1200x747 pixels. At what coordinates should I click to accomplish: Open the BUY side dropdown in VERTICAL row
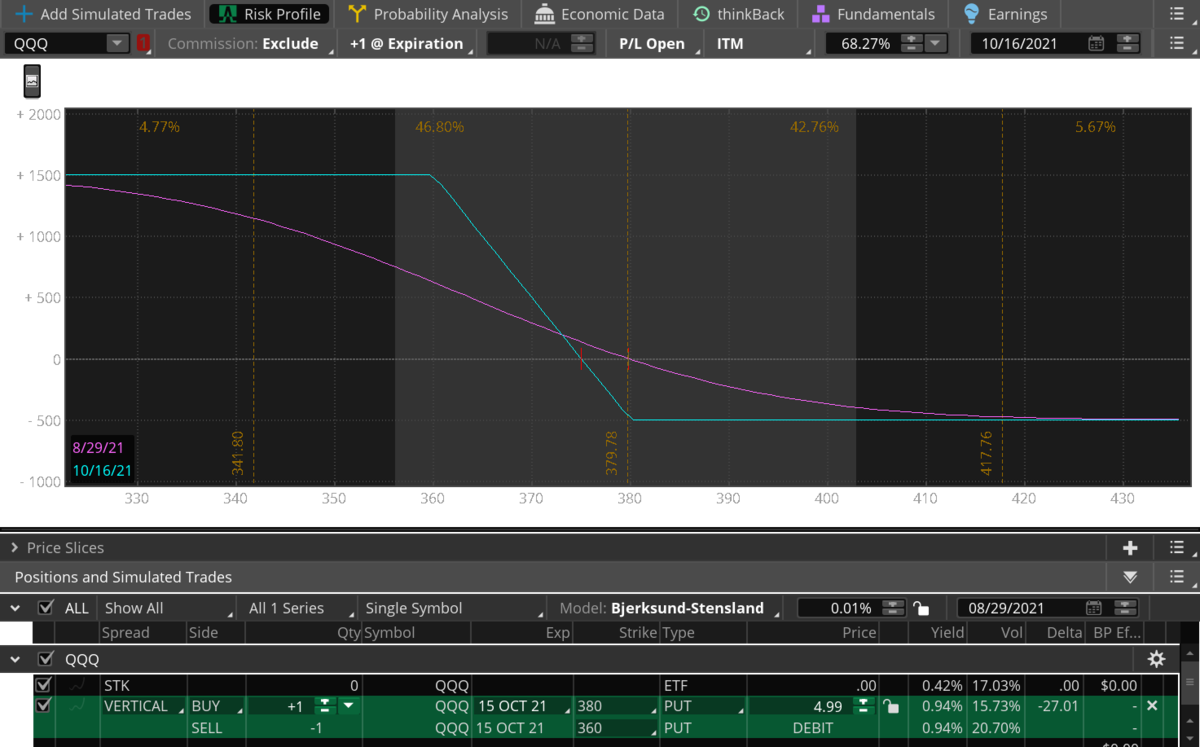coord(215,706)
